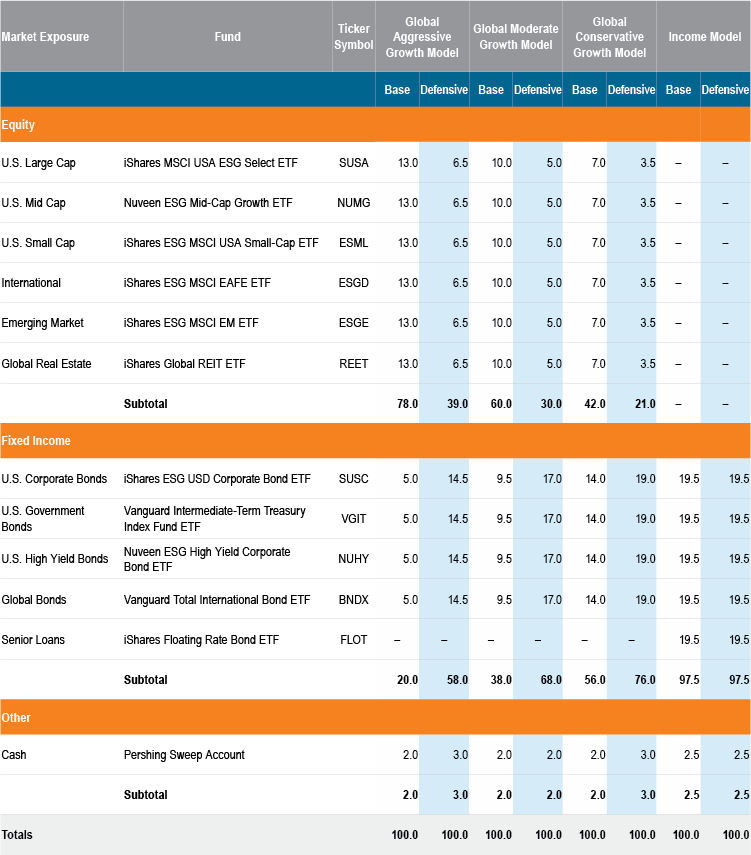Image resolution: width=751 pixels, height=855 pixels.
Task: Select the Cash row label
Action: (x=14, y=755)
